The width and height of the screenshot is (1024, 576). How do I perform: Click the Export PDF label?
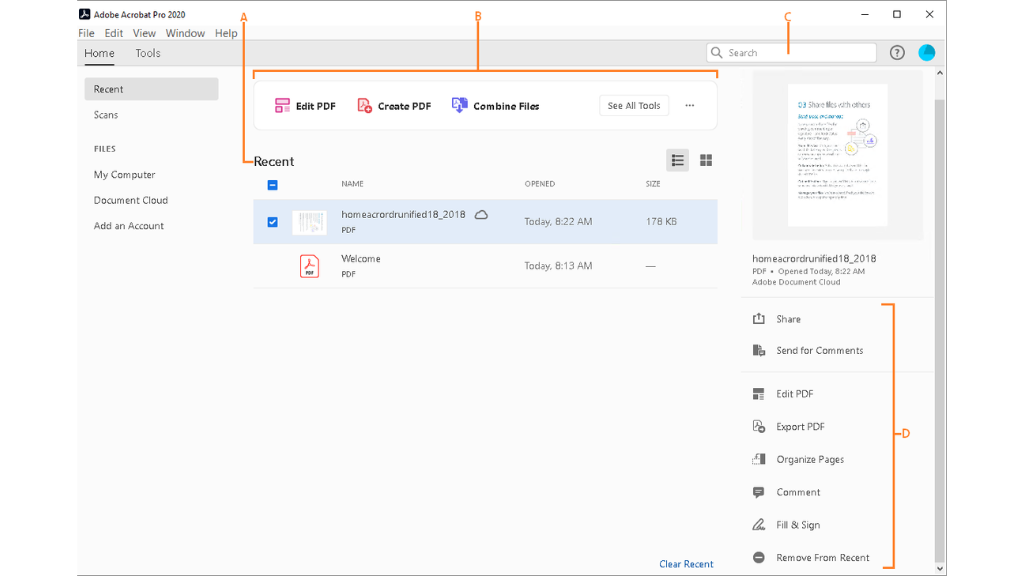click(x=800, y=426)
